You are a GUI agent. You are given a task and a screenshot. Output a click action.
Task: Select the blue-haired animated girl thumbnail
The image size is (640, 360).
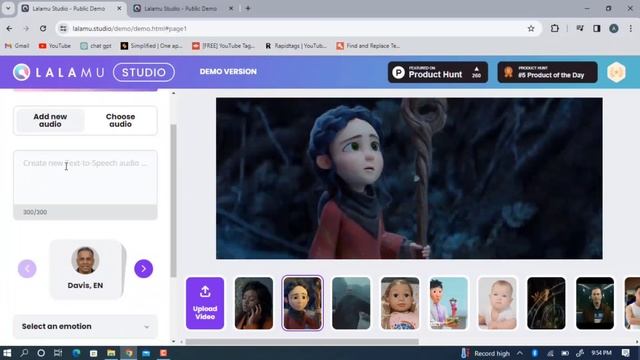click(x=302, y=303)
